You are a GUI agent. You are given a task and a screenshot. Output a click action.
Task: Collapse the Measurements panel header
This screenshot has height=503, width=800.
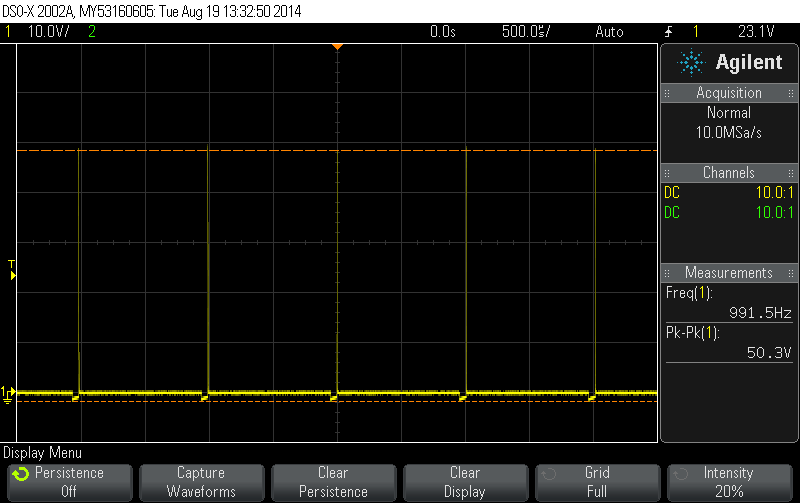729,272
